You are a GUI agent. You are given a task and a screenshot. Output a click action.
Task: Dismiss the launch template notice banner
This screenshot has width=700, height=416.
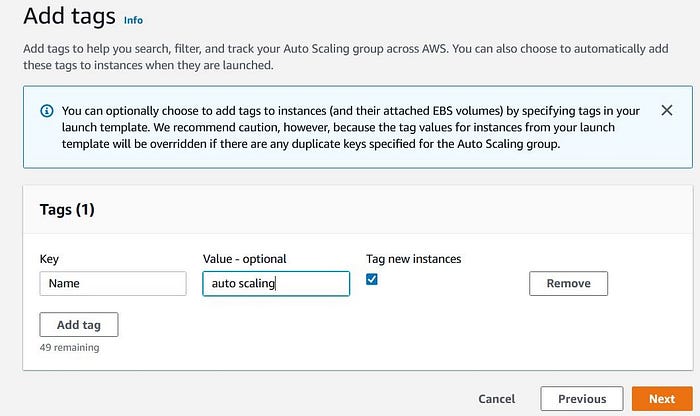667,110
